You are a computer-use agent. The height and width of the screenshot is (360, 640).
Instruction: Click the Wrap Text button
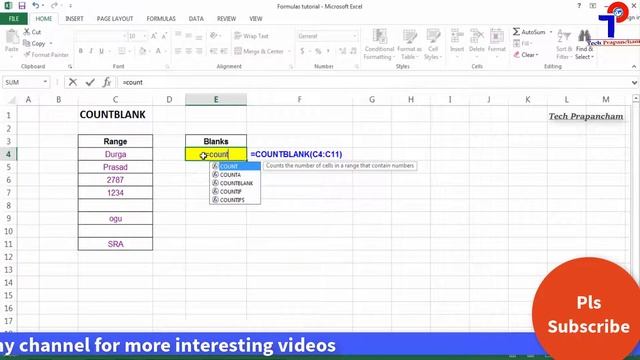251,36
